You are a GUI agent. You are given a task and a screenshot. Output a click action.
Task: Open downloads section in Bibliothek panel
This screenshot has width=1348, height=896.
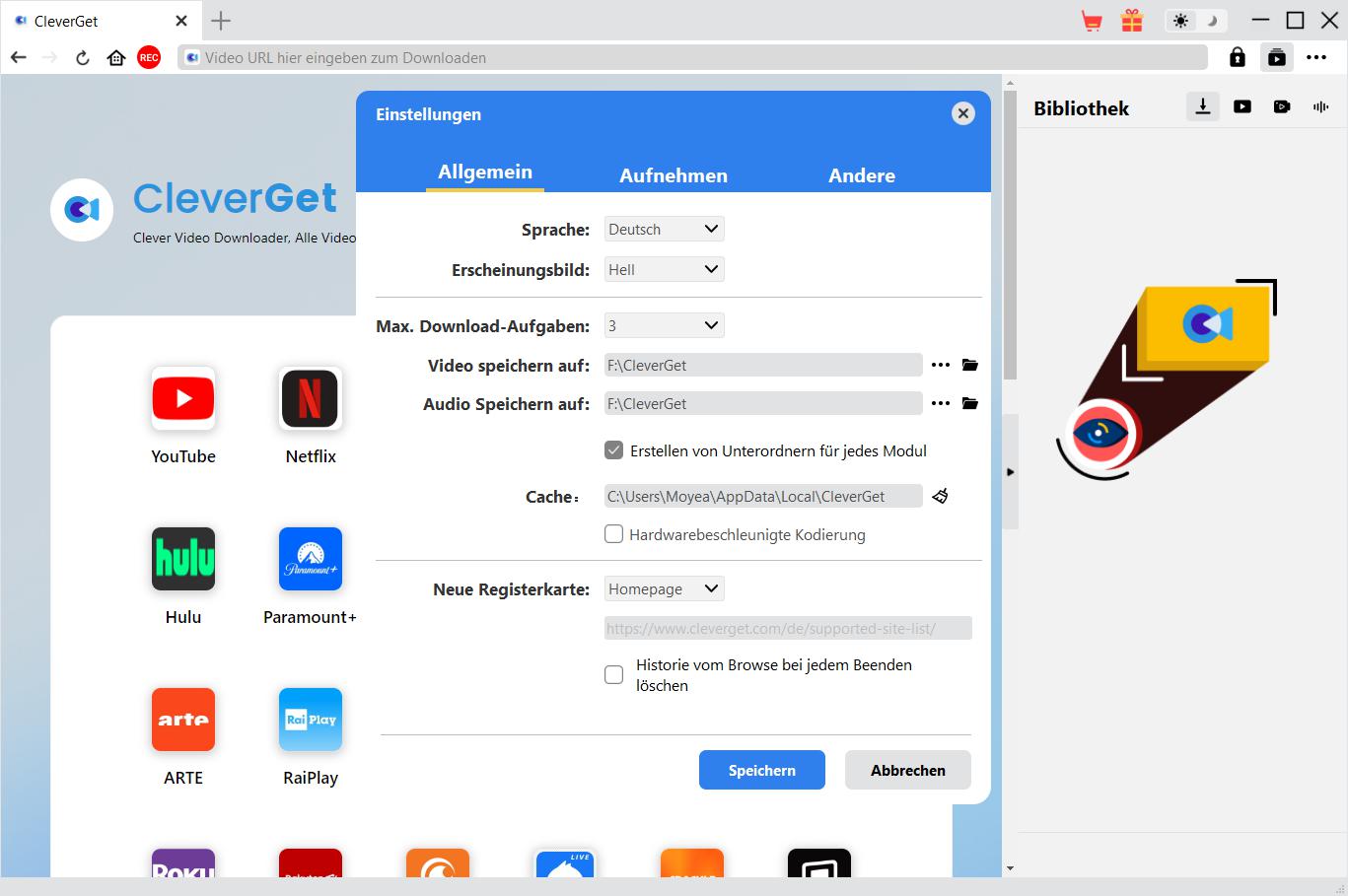1202,107
